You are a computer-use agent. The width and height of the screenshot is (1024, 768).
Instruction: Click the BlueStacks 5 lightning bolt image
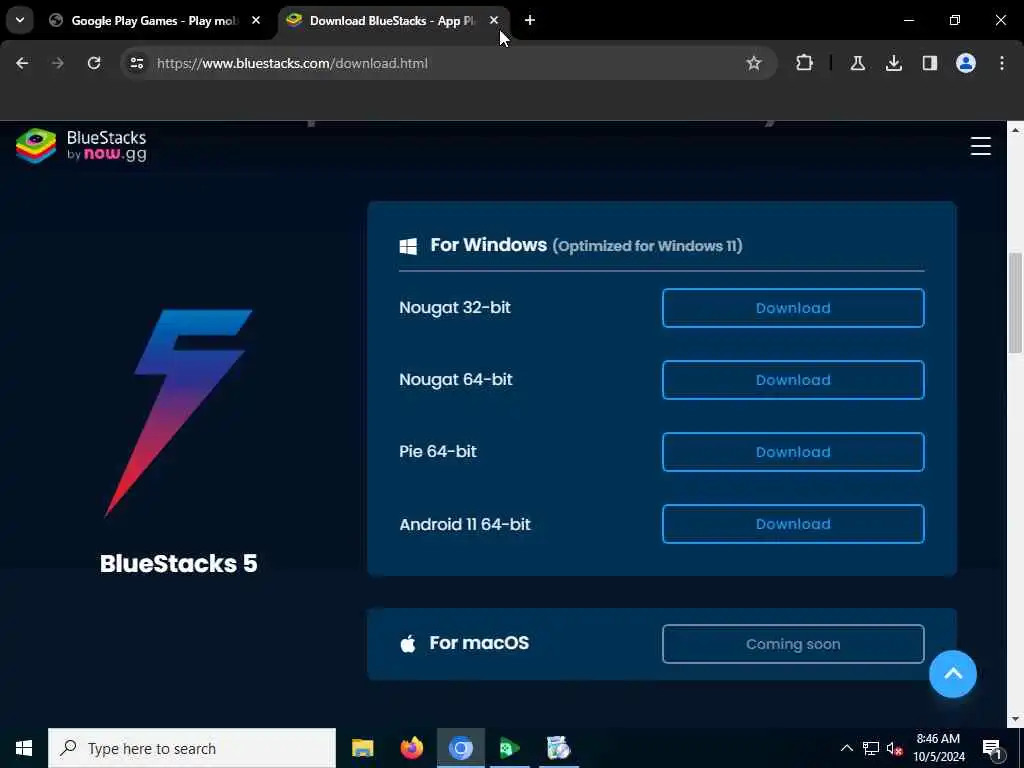click(x=178, y=413)
